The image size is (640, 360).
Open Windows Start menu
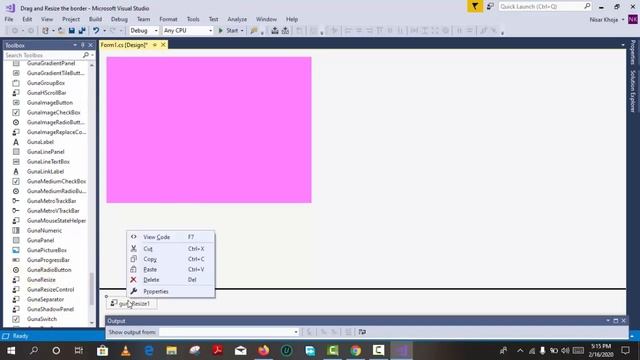point(11,351)
